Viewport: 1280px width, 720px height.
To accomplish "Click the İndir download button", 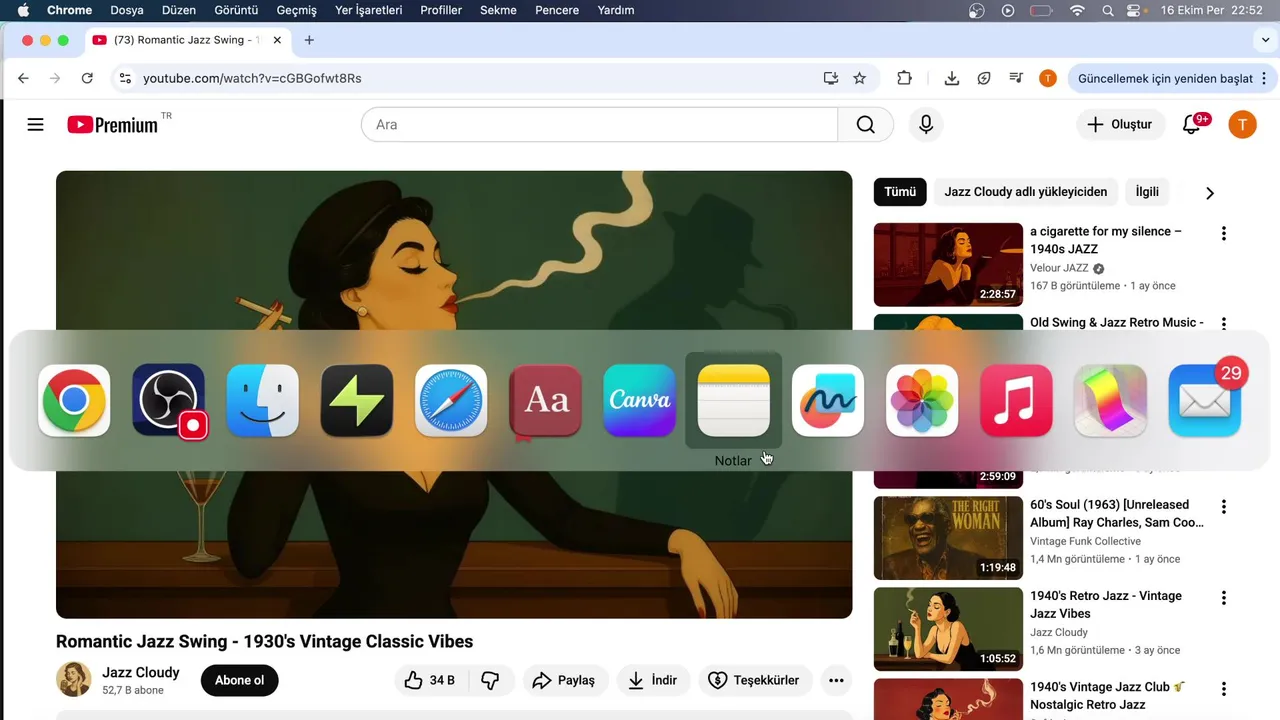I will tap(652, 681).
